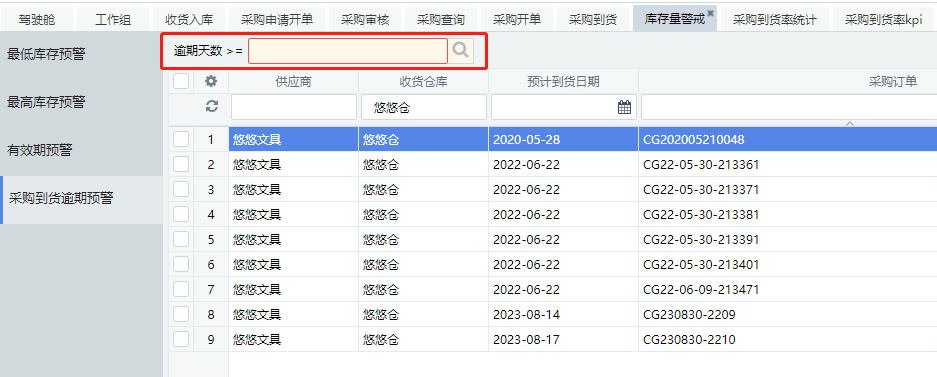Click the 供应商 filter input box
The height and width of the screenshot is (377, 937).
(294, 107)
